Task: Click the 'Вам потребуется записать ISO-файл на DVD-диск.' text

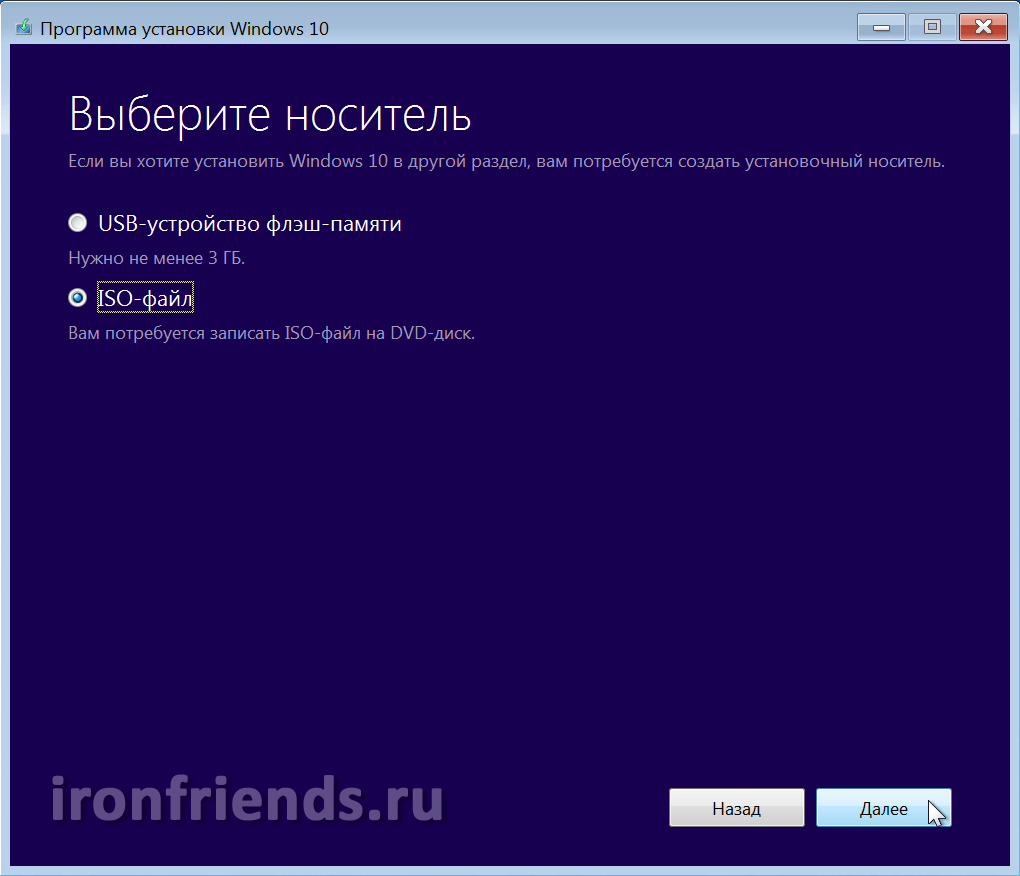Action: [x=271, y=334]
